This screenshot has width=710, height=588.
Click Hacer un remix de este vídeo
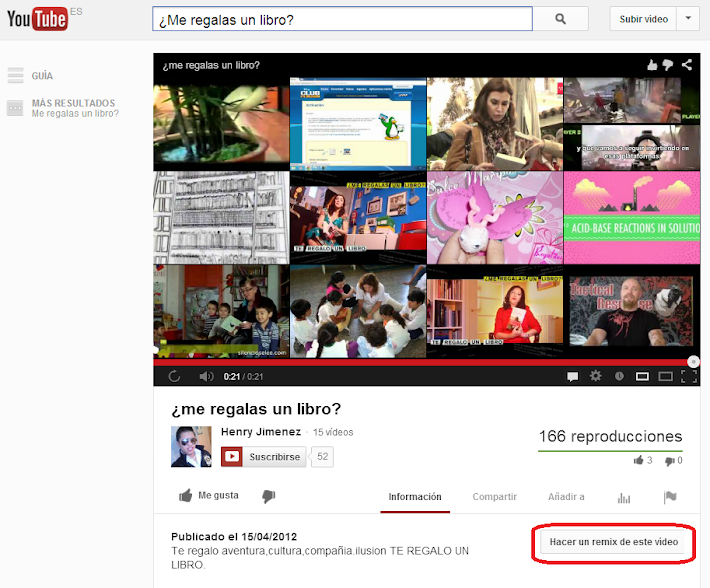614,542
